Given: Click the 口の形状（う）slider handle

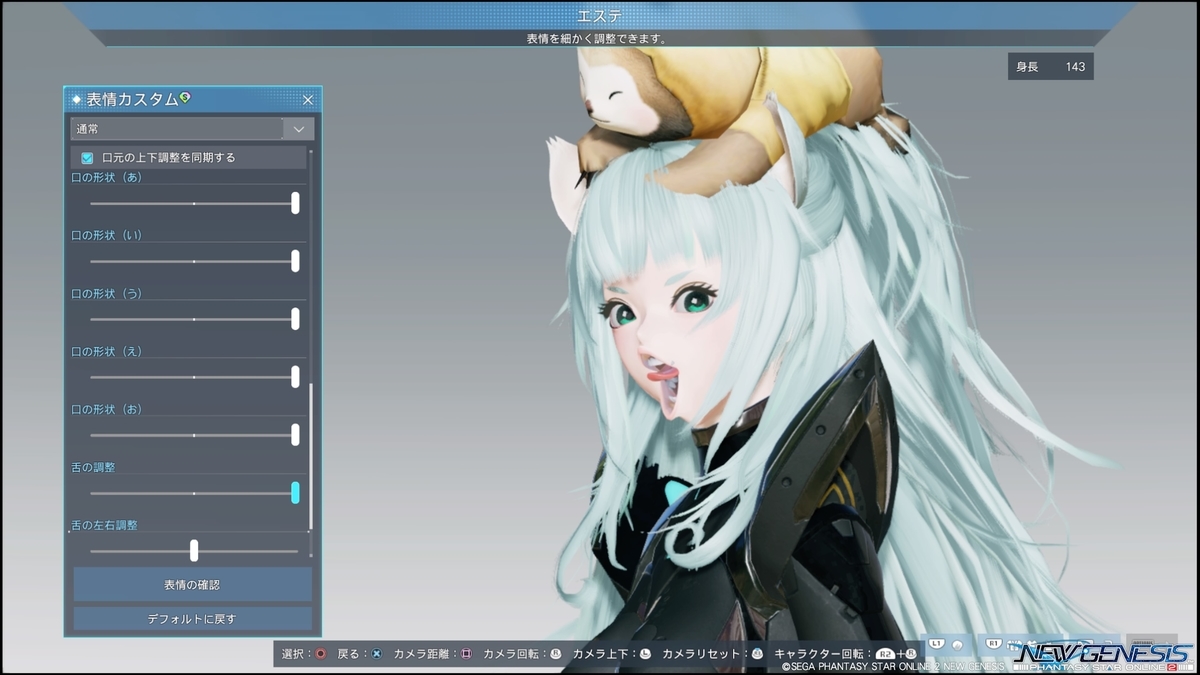Looking at the screenshot, I should pyautogui.click(x=295, y=319).
